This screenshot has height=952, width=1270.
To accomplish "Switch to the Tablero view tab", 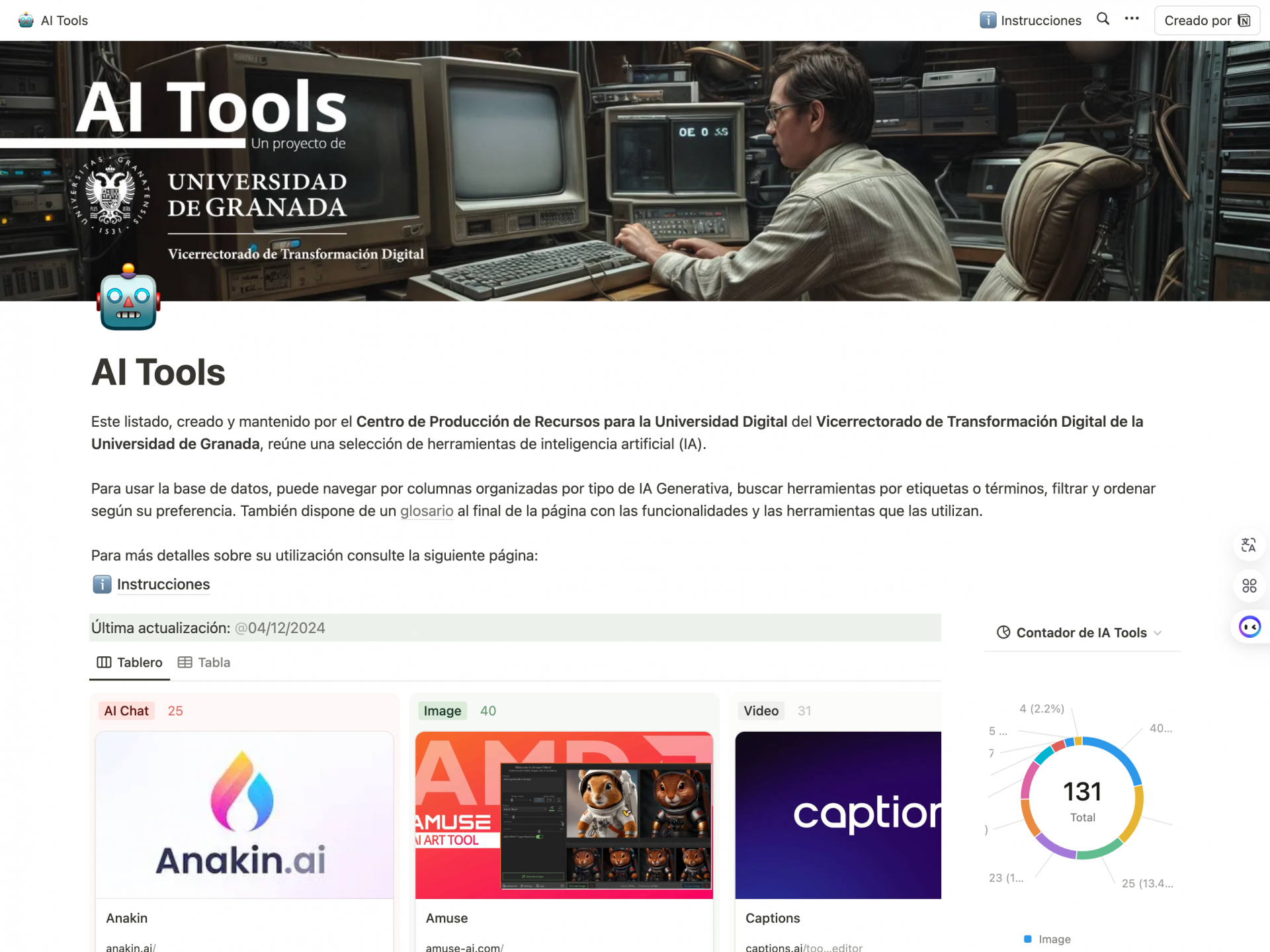I will 130,662.
